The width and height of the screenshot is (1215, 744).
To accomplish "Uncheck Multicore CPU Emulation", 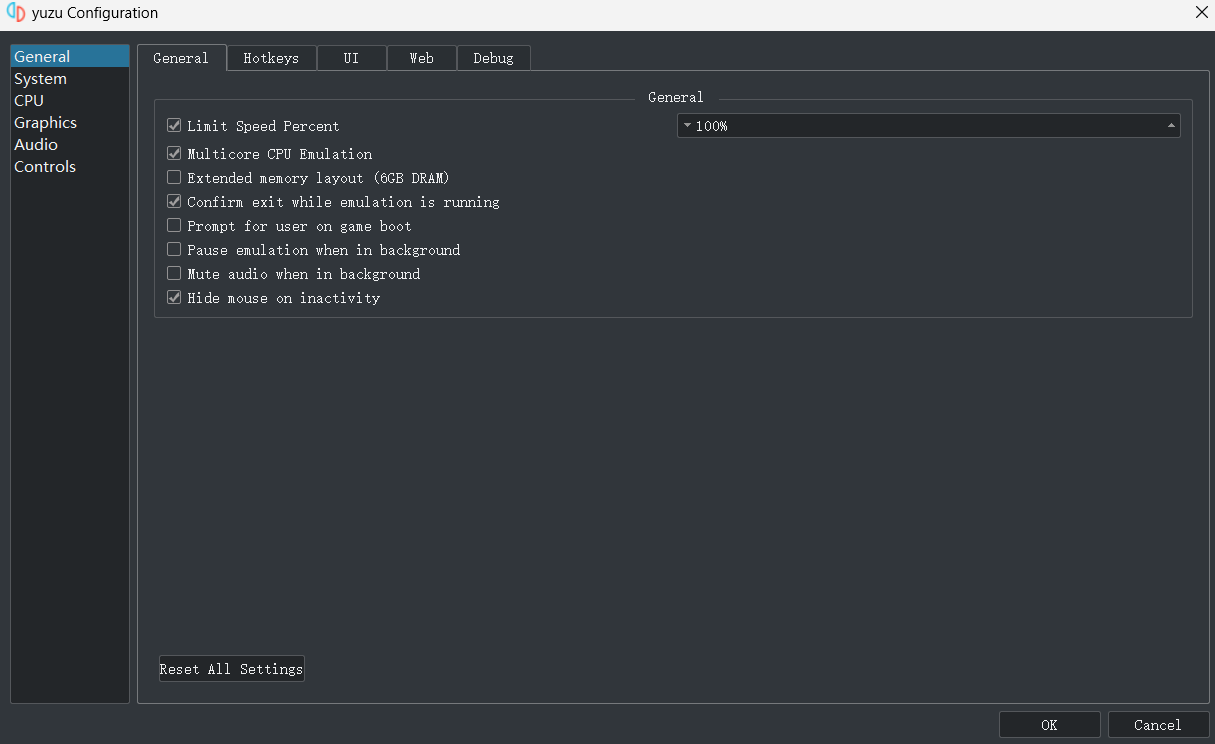I will point(174,154).
